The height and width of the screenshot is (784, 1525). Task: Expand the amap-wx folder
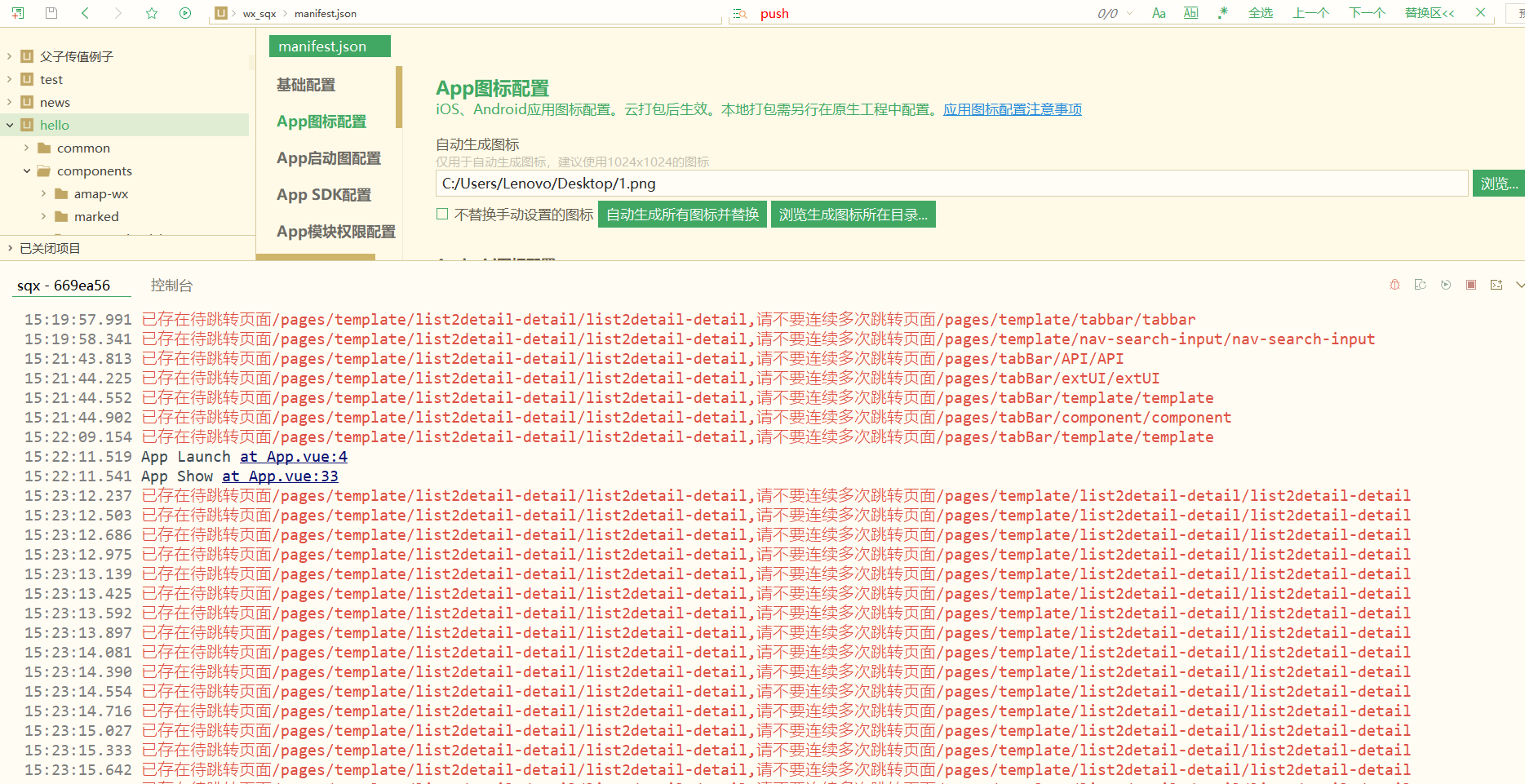click(x=44, y=193)
